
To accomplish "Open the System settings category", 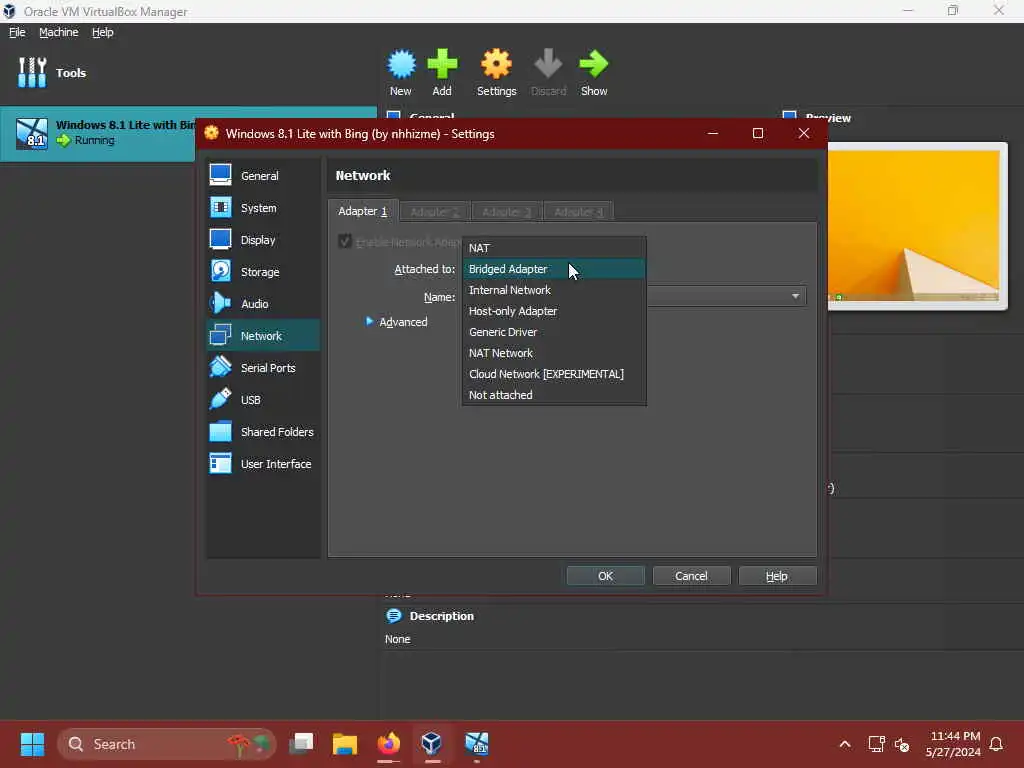I will pos(263,208).
